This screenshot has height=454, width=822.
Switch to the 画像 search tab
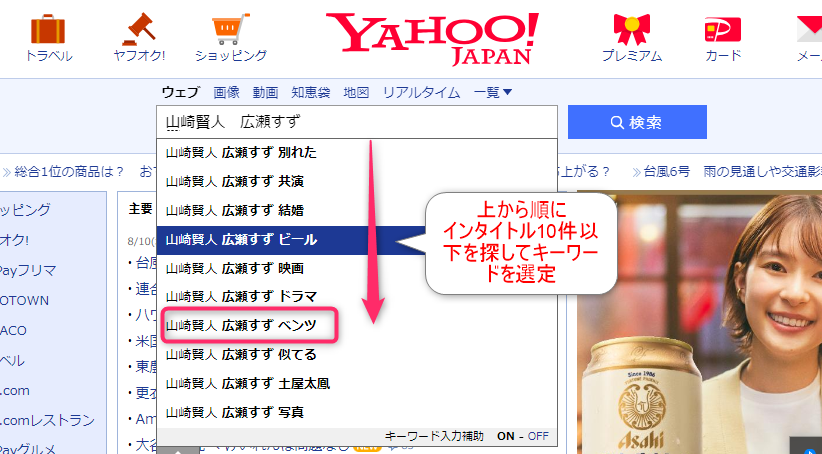pyautogui.click(x=226, y=92)
